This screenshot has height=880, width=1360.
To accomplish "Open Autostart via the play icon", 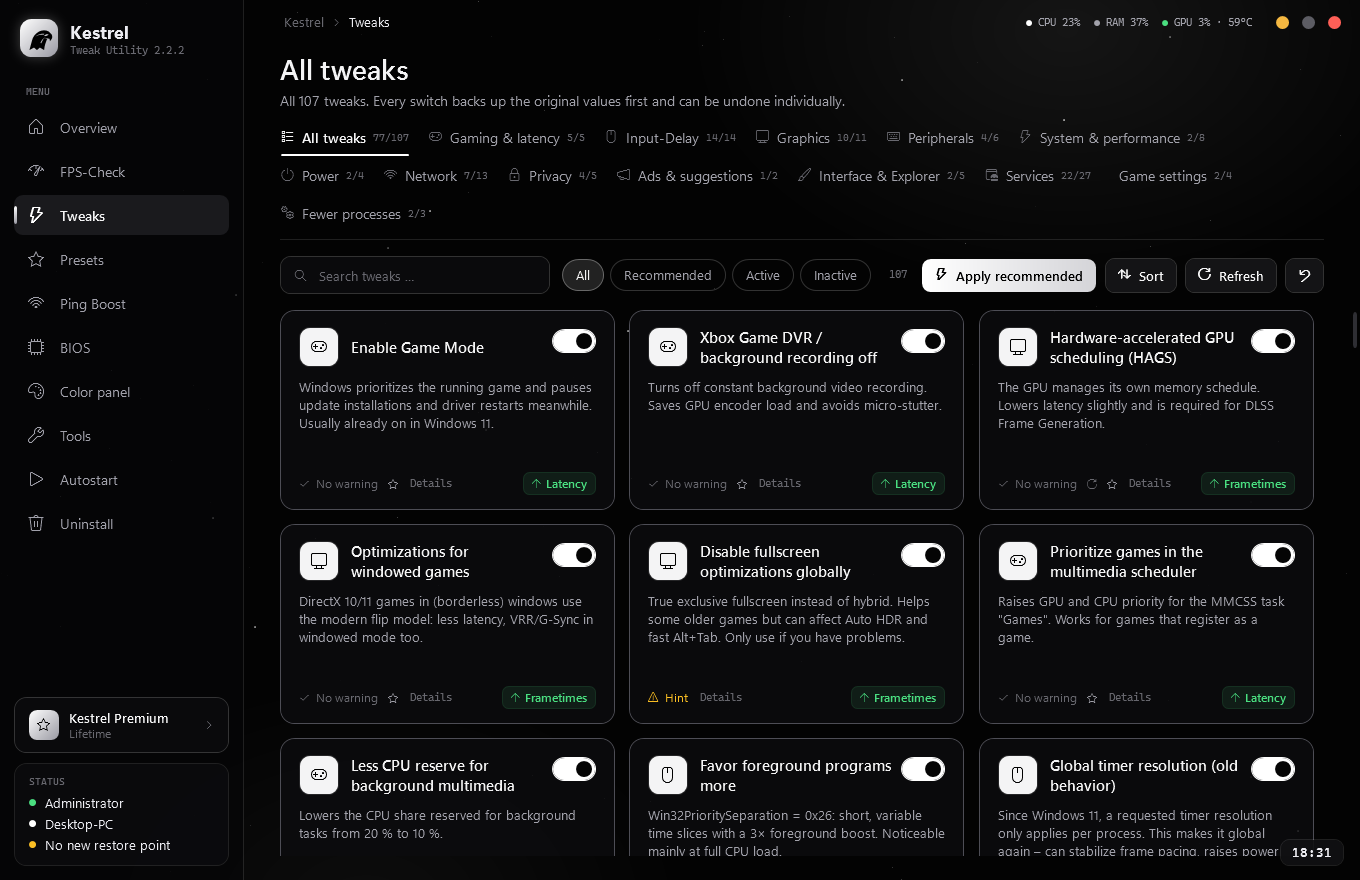I will pos(36,480).
